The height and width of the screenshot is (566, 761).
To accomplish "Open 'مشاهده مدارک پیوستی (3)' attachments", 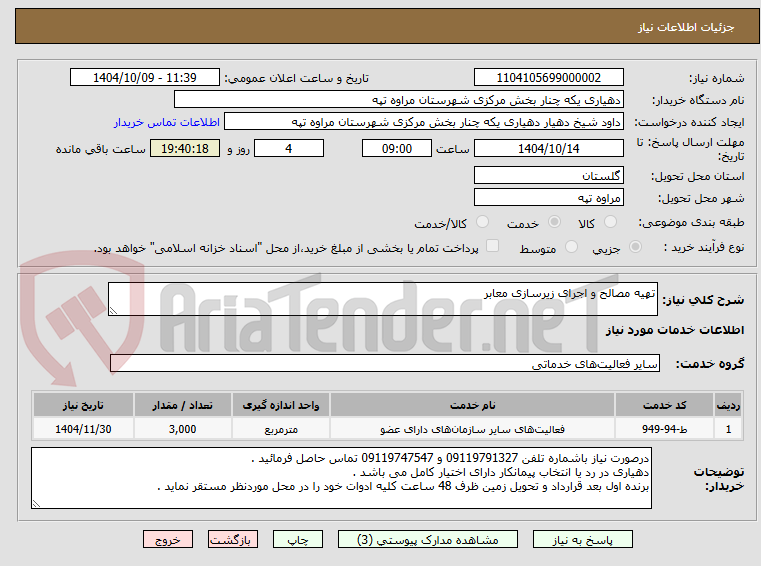I will click(x=428, y=539).
